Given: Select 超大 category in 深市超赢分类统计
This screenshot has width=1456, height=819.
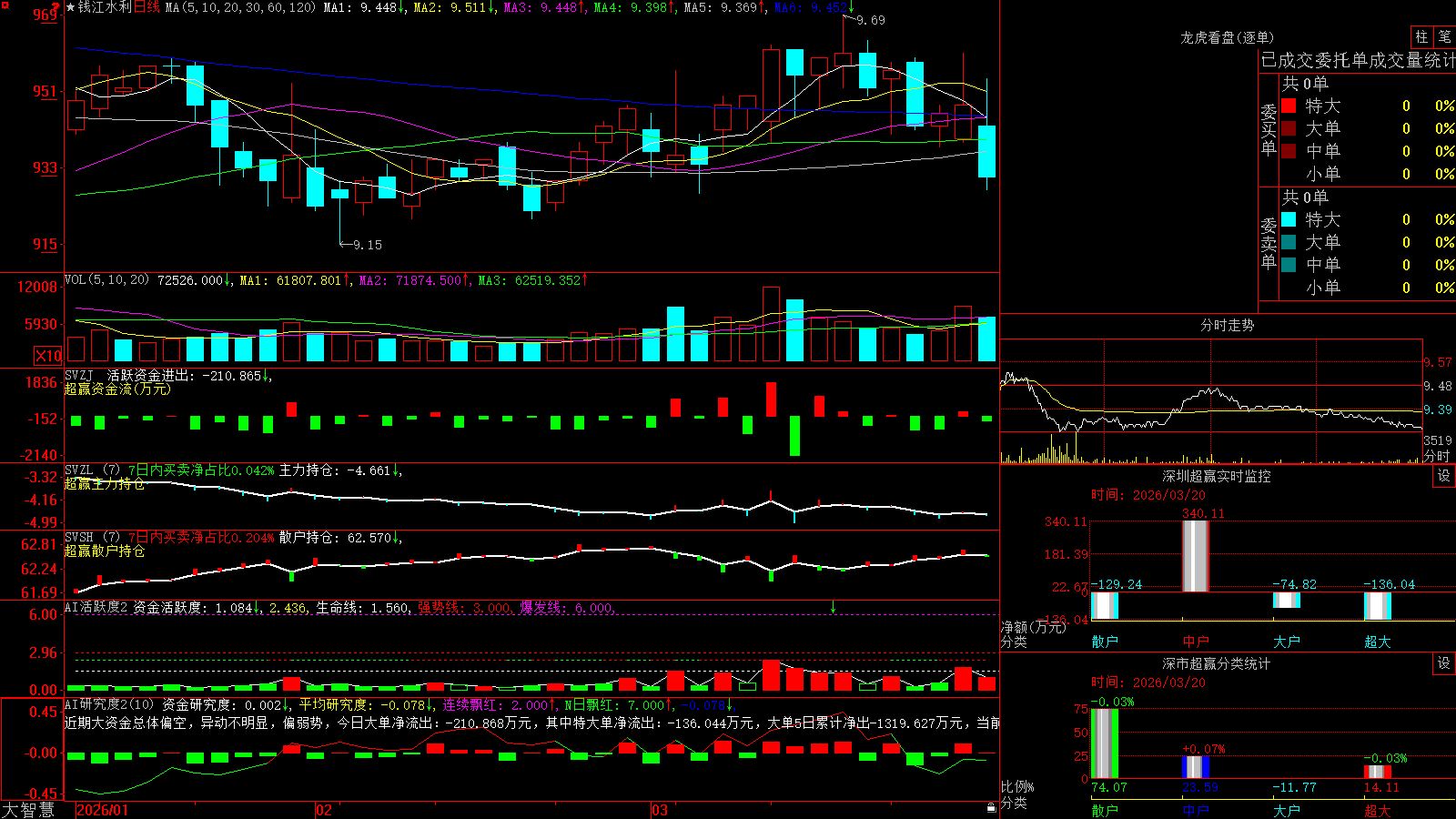Looking at the screenshot, I should pos(1378,810).
